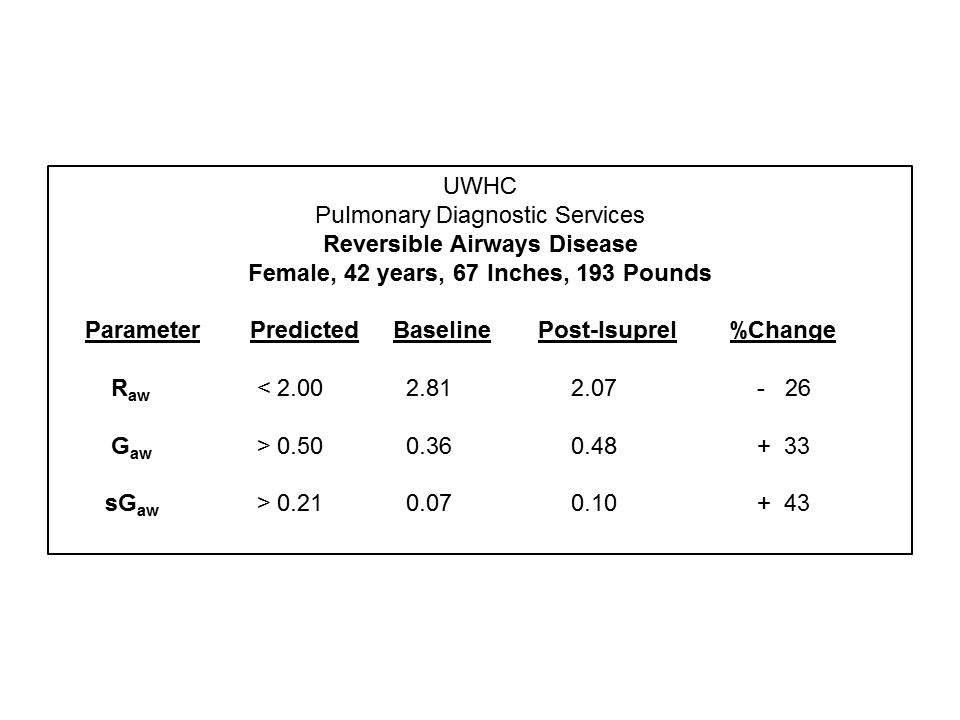Click the + 43 percent change value
Image resolution: width=960 pixels, height=720 pixels.
[x=783, y=504]
